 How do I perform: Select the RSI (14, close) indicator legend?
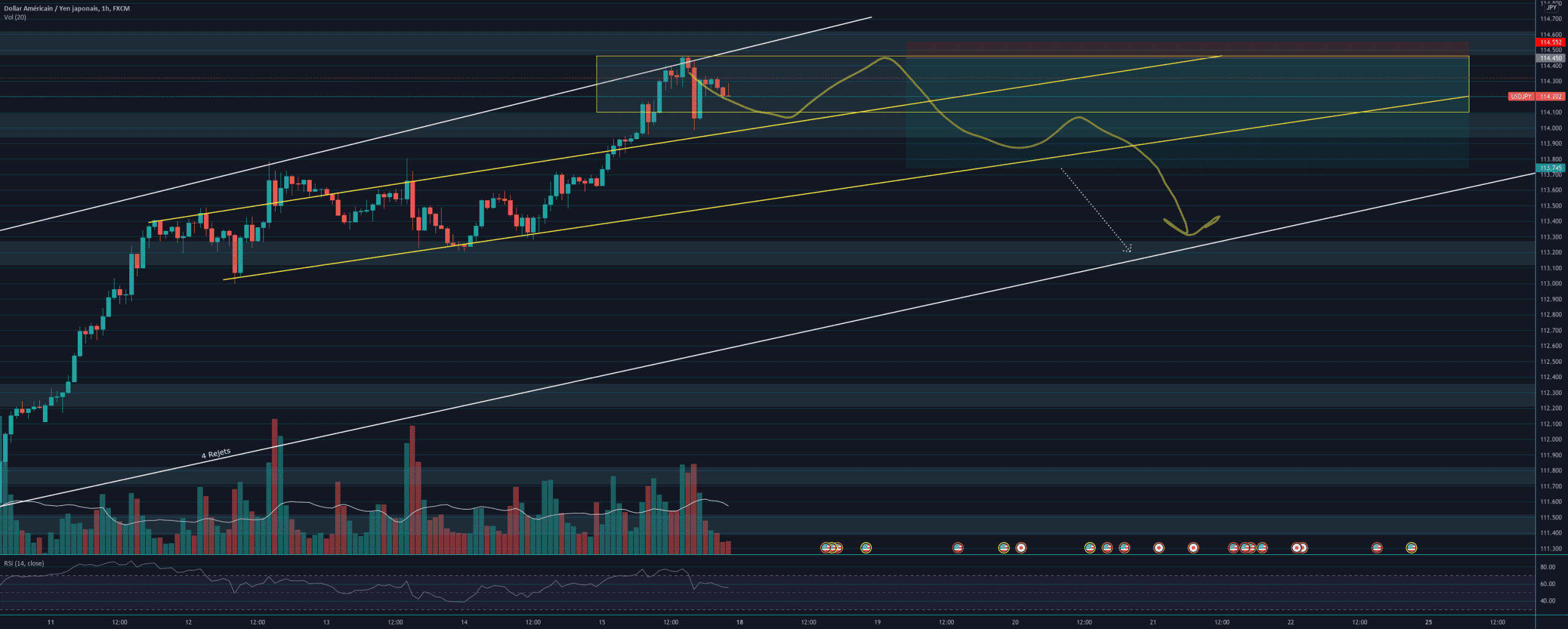click(x=24, y=563)
